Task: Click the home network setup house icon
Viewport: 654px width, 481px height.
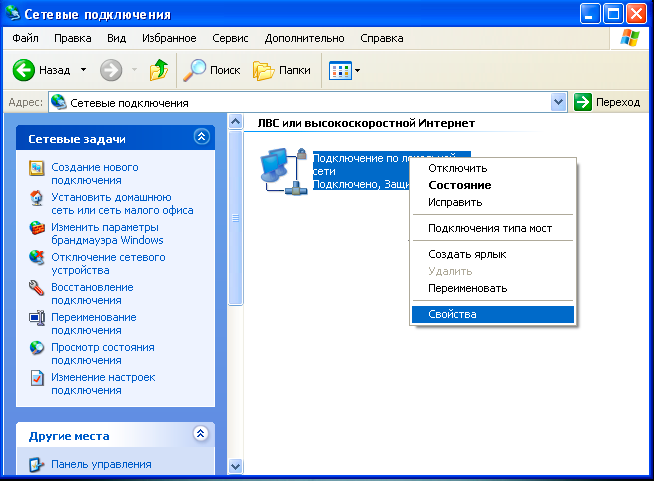Action: [x=37, y=198]
